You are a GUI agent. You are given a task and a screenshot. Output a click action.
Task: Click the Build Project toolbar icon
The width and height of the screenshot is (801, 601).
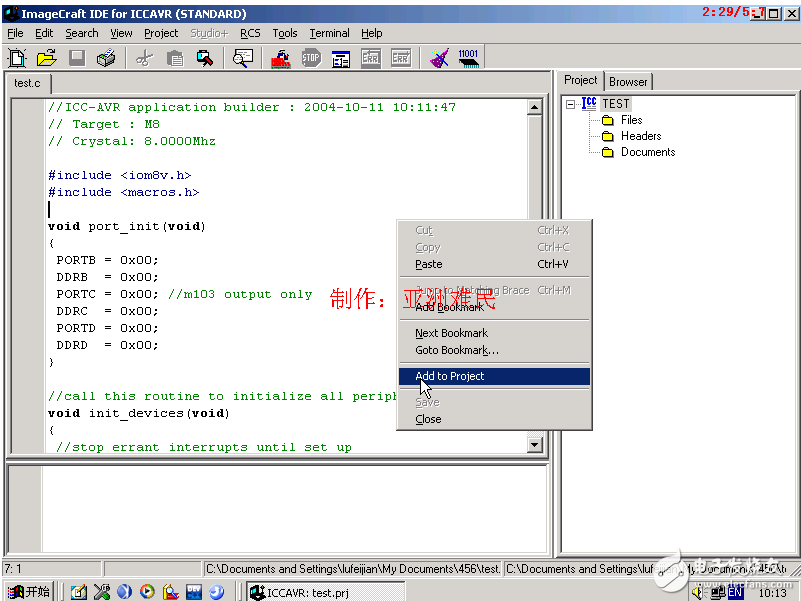[281, 58]
